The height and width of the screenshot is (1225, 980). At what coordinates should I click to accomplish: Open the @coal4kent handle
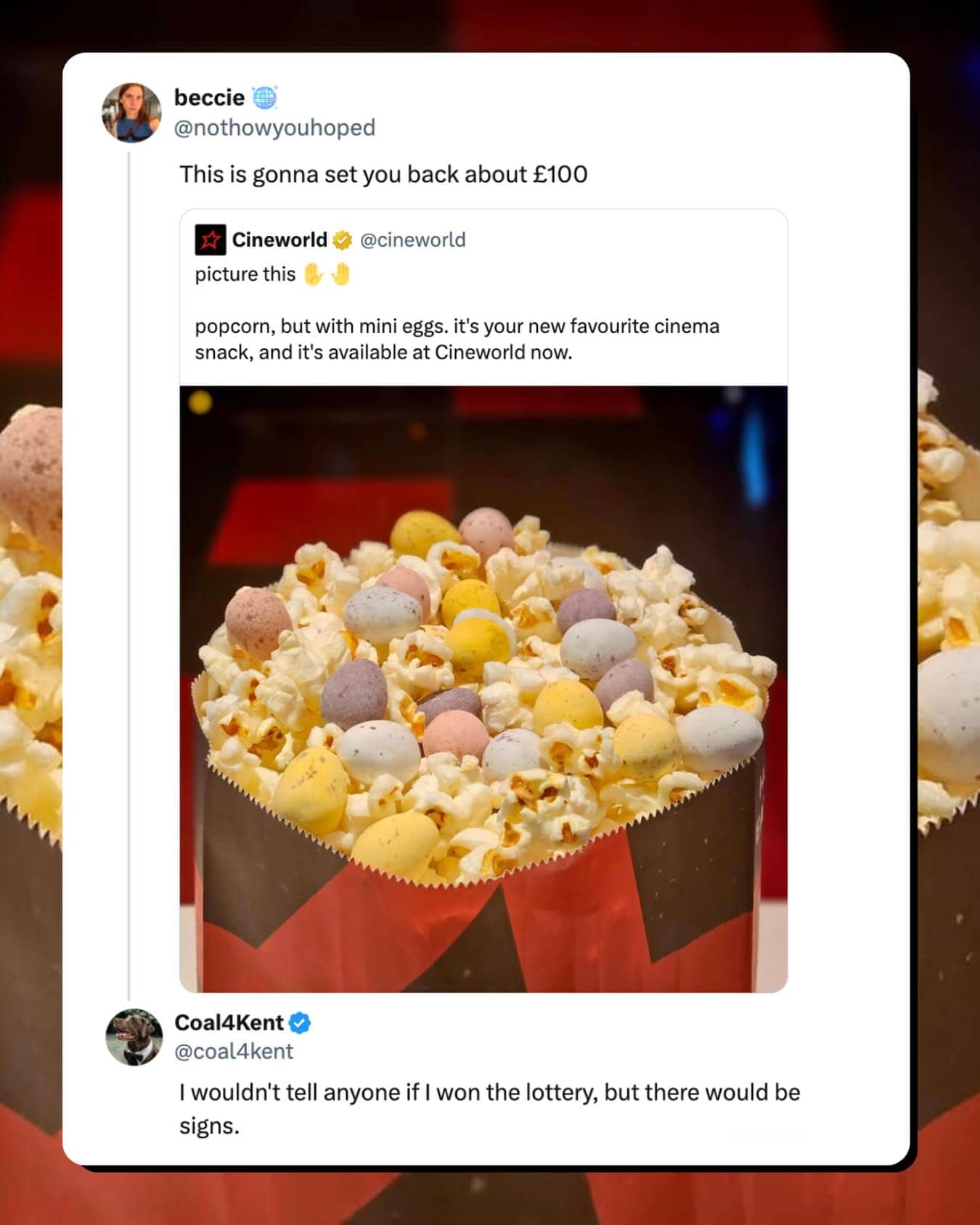pyautogui.click(x=234, y=1052)
